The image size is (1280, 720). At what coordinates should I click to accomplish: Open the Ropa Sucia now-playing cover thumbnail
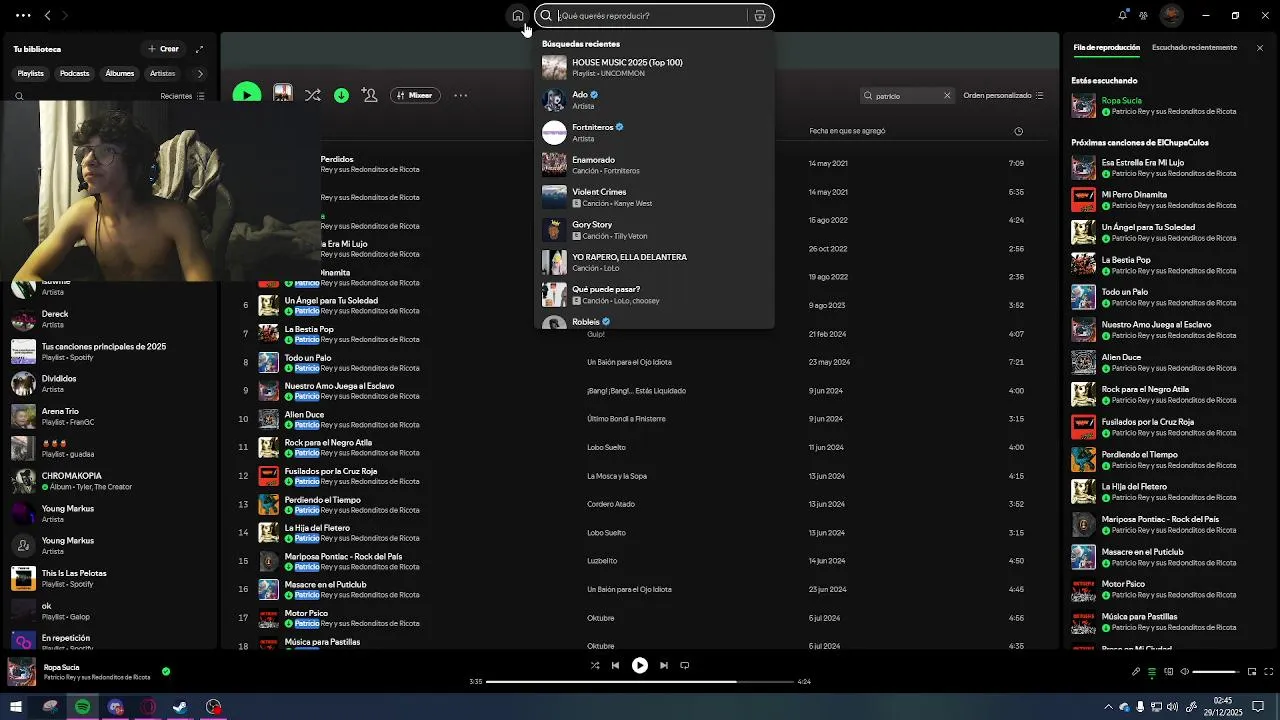(22, 672)
